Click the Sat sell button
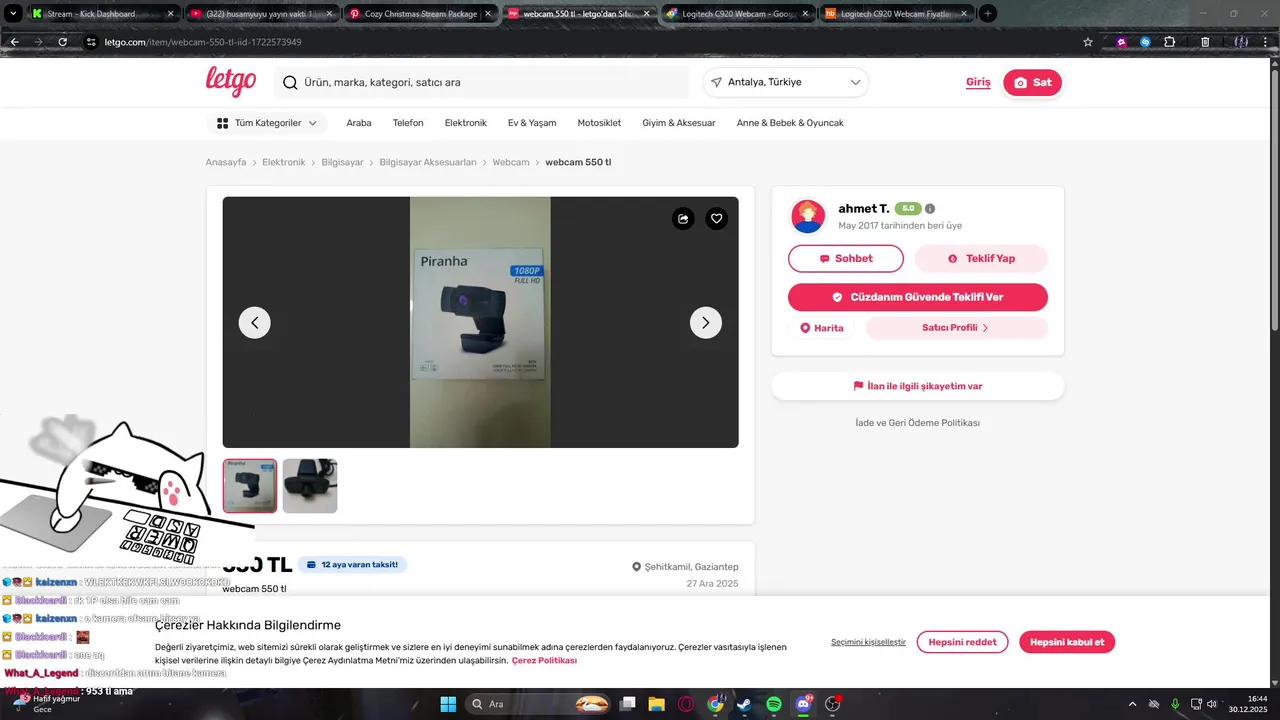 coord(1033,83)
